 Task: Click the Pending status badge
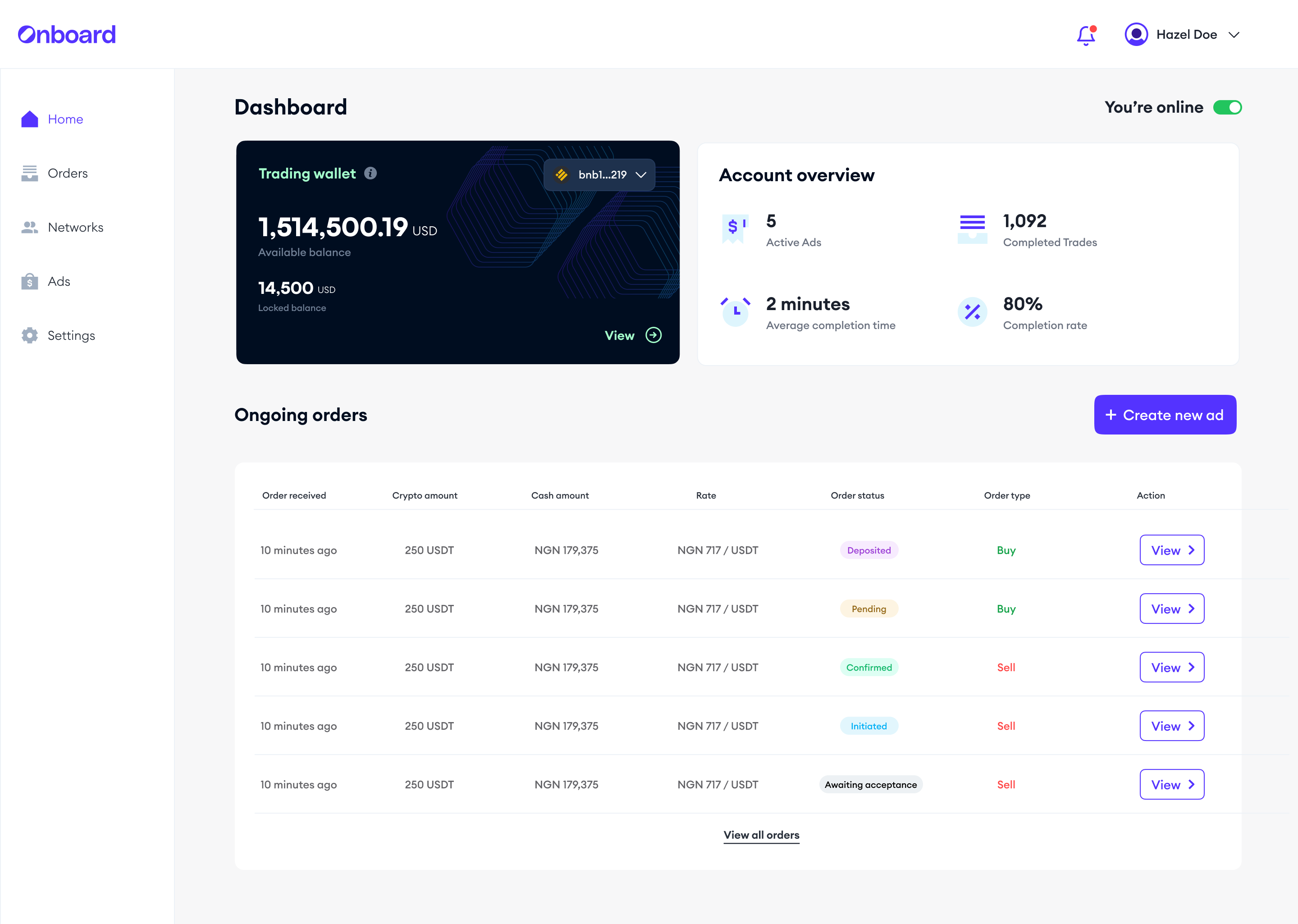[x=868, y=608]
